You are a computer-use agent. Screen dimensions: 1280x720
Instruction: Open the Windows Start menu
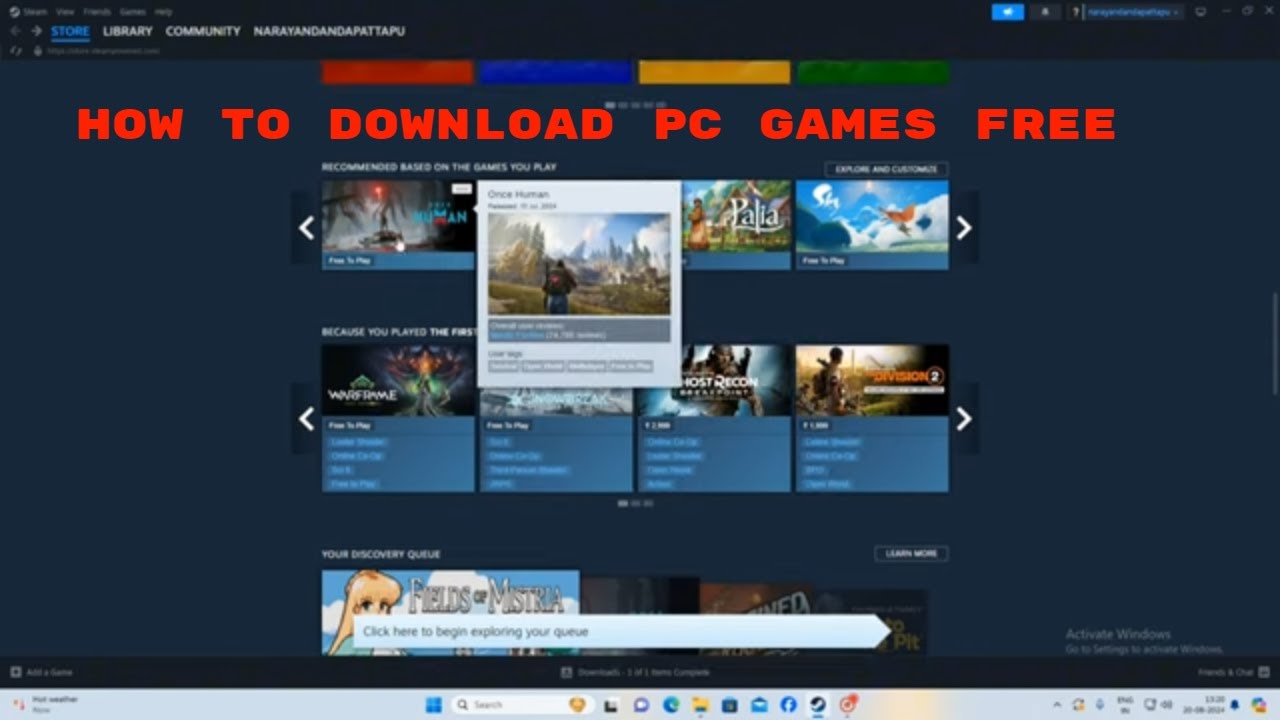click(x=433, y=705)
